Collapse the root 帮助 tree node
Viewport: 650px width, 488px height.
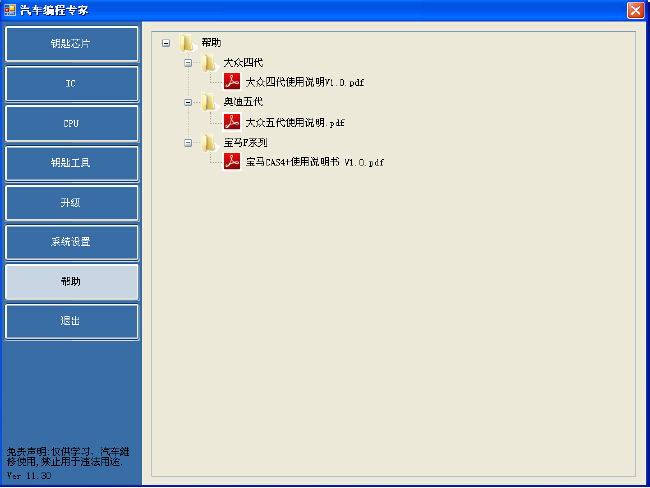coord(166,43)
